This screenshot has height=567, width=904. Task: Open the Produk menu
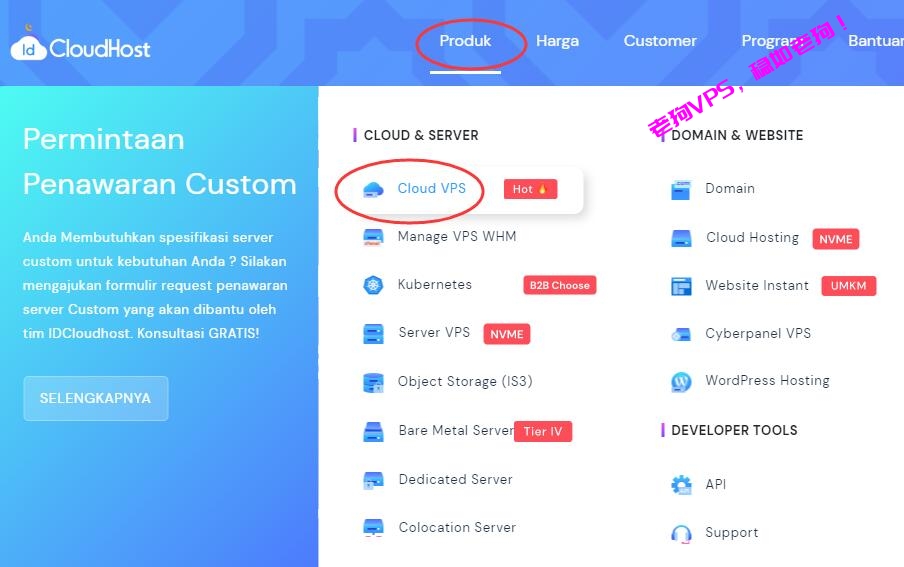tap(465, 41)
